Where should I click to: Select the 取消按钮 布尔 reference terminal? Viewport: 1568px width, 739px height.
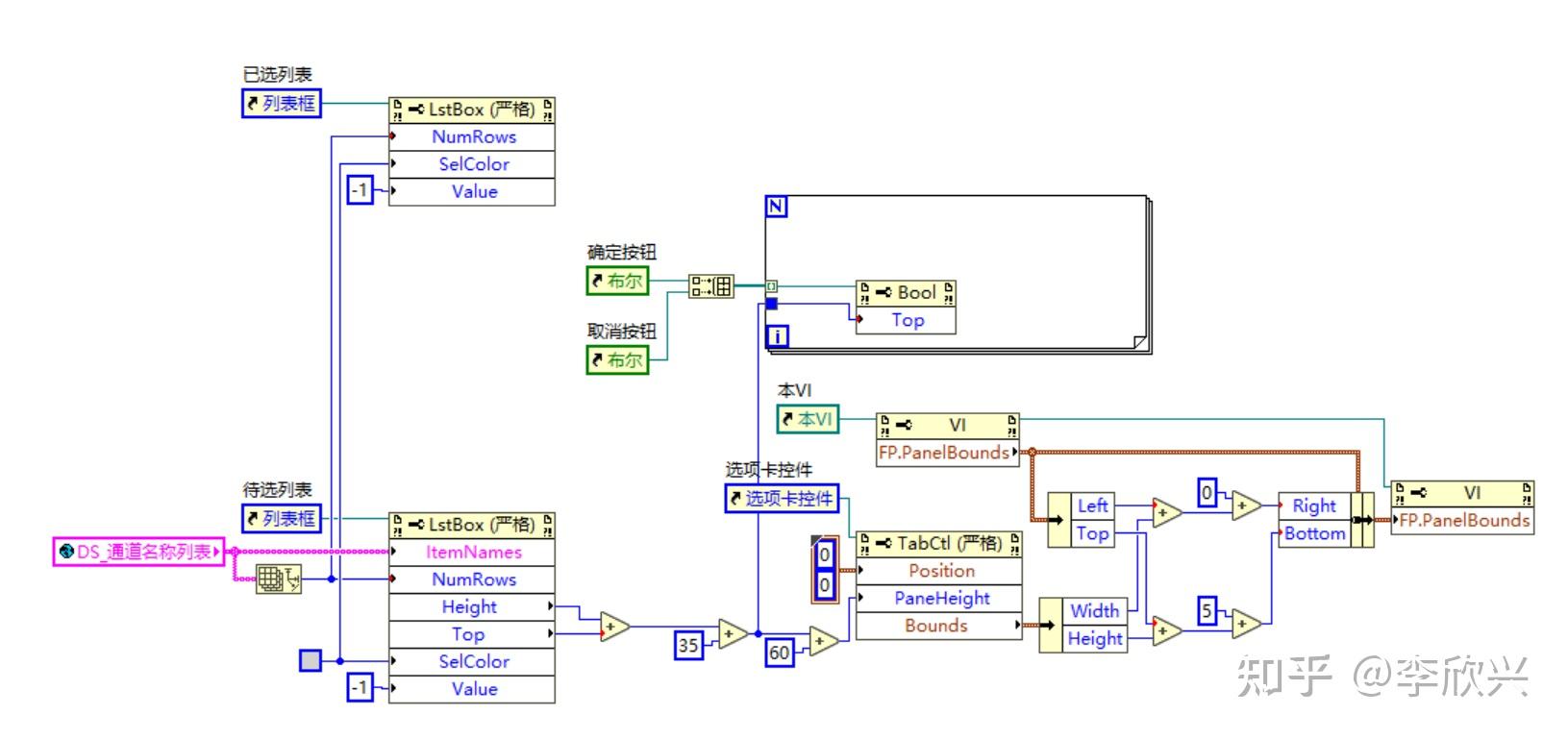[618, 360]
